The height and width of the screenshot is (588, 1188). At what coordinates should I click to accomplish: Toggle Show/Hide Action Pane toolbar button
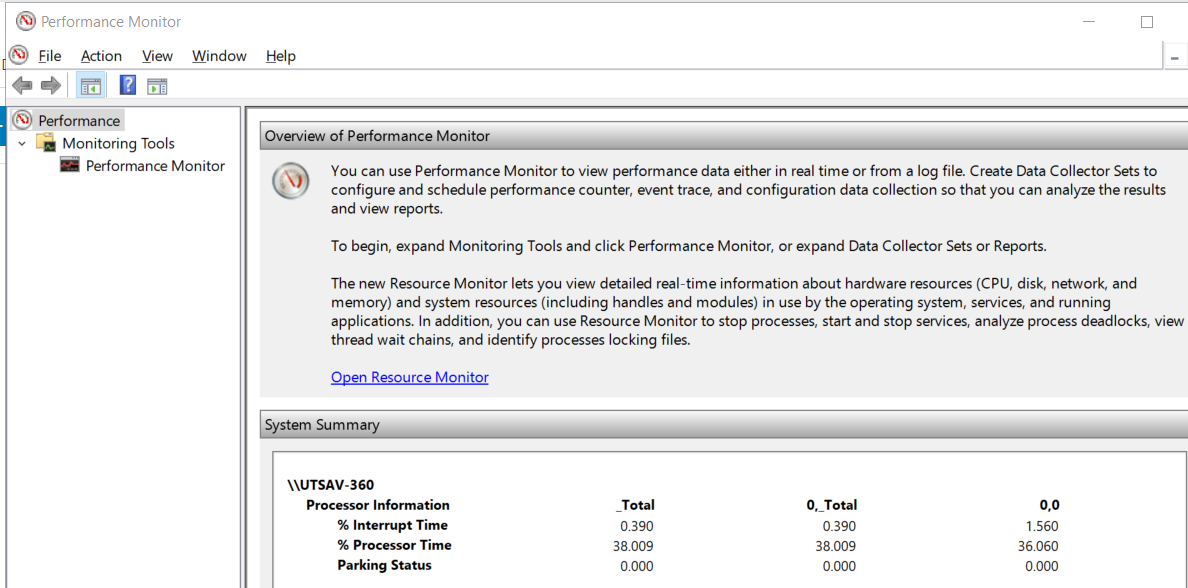tap(157, 86)
